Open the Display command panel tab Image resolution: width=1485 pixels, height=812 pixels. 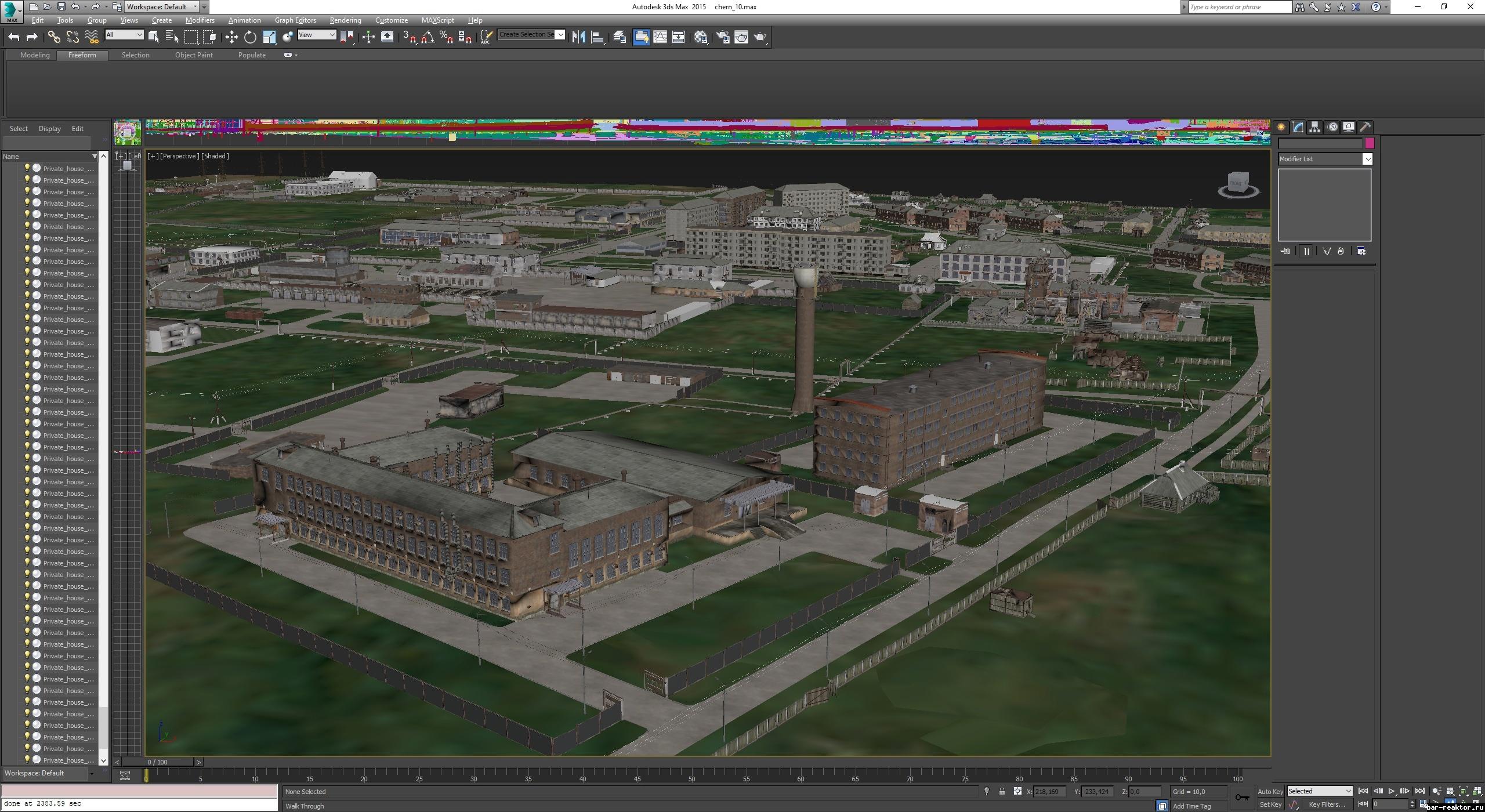point(1349,127)
